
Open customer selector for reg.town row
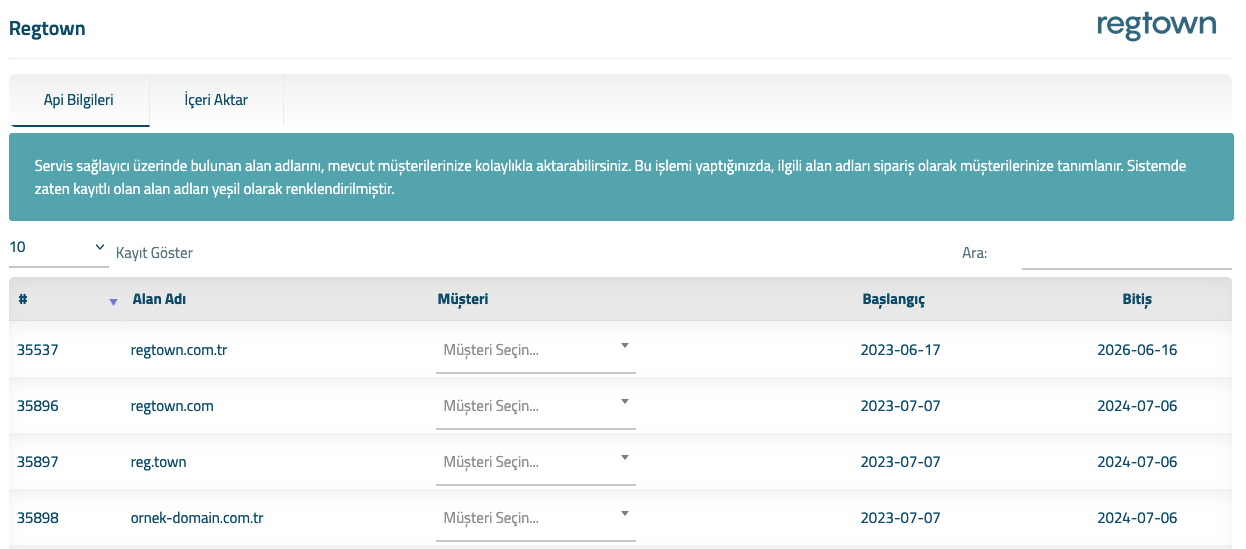pyautogui.click(x=535, y=463)
